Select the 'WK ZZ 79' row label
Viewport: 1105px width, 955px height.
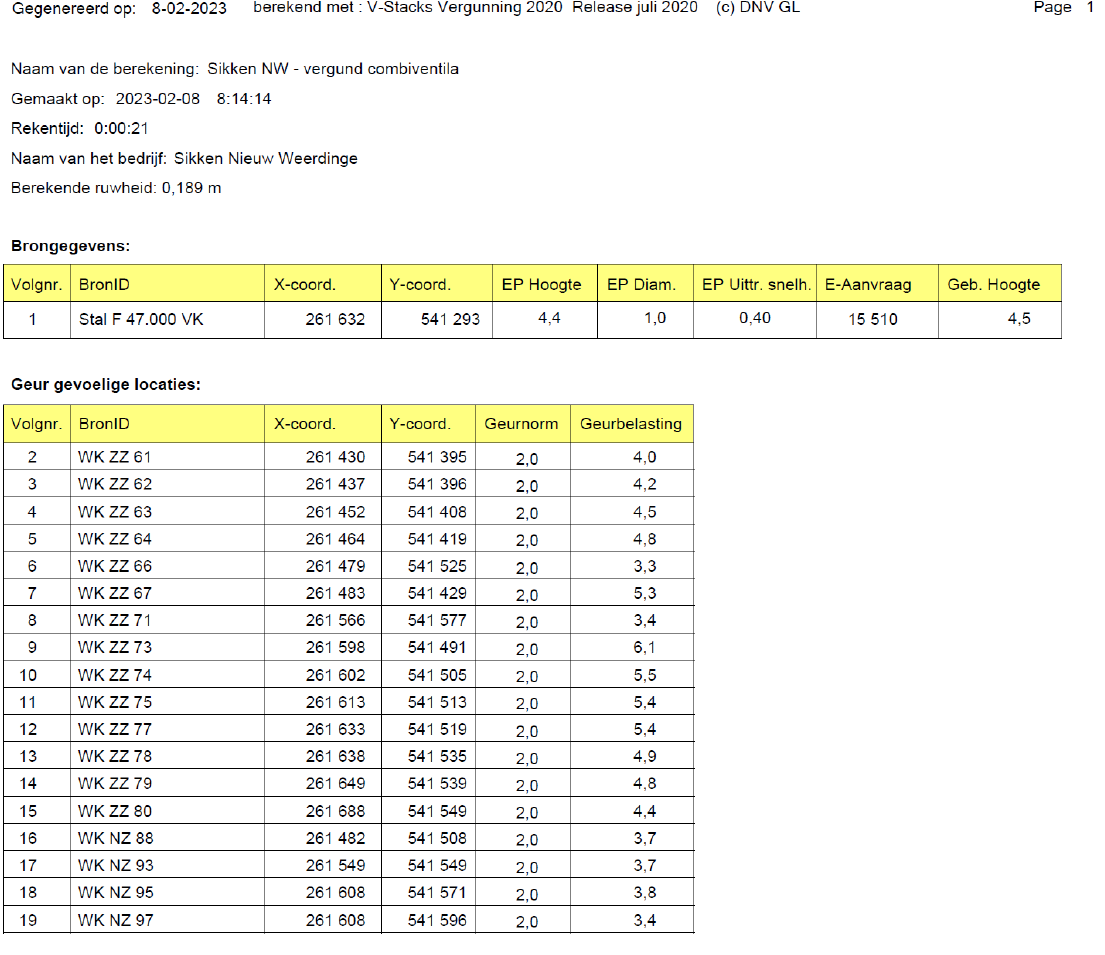115,783
